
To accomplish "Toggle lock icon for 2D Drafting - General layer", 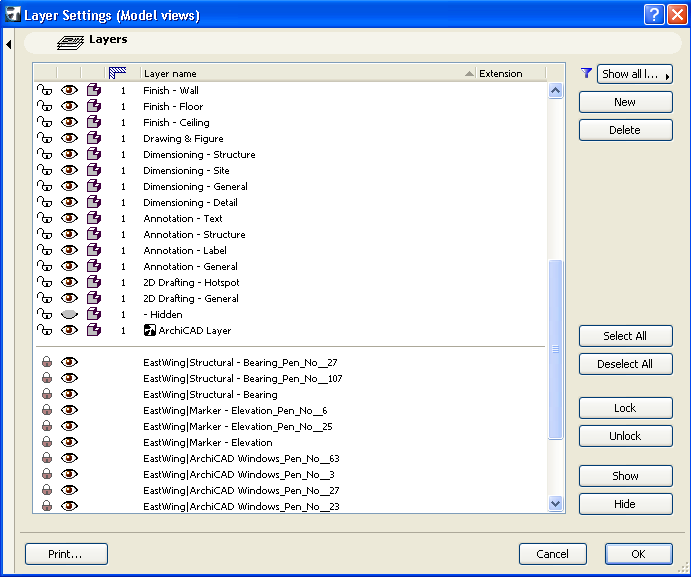I will coord(44,298).
